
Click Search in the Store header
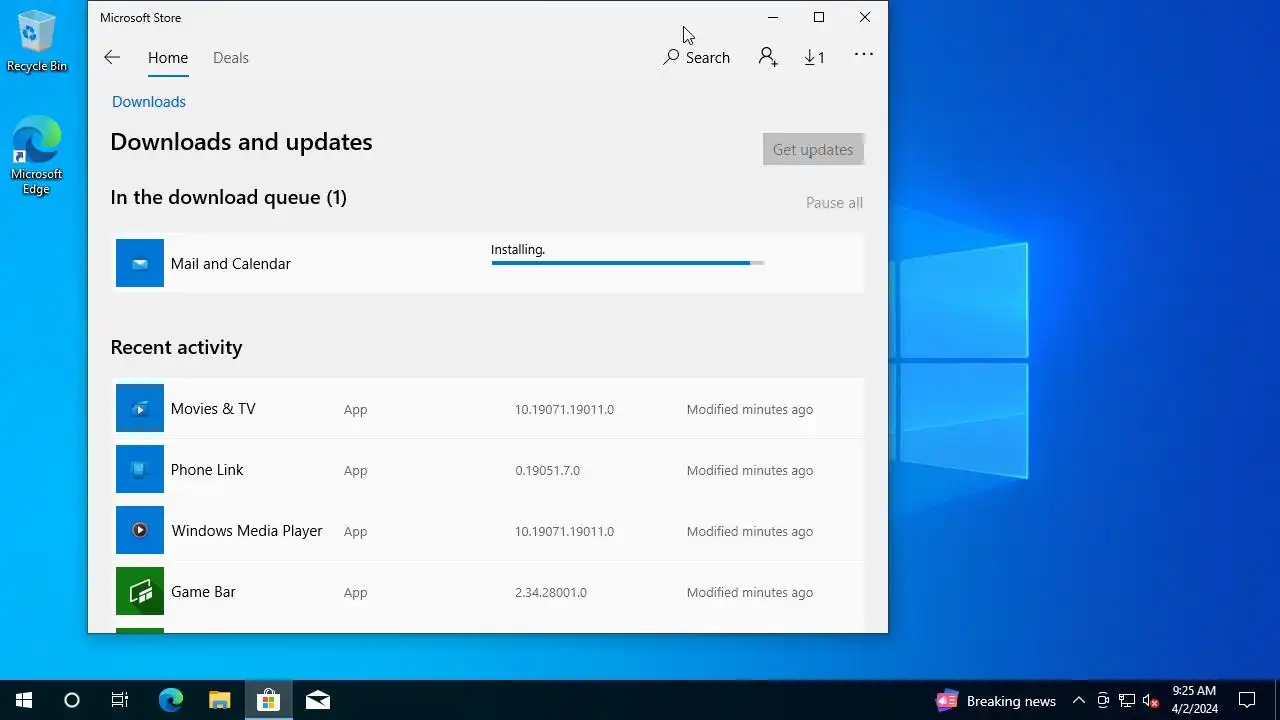696,58
